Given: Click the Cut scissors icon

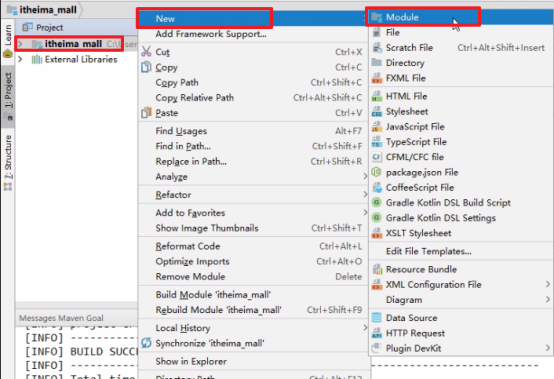Looking at the screenshot, I should pyautogui.click(x=146, y=51).
